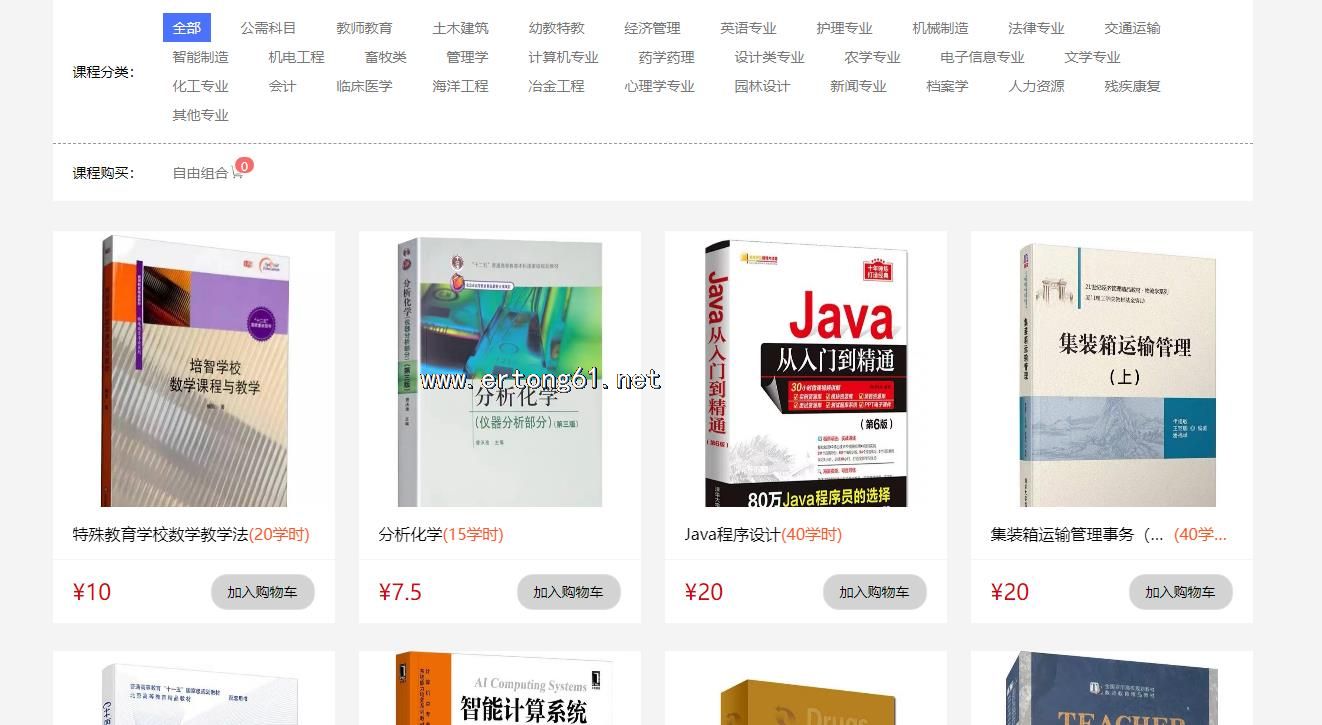
Task: Select the 土木建筑 category
Action: [x=460, y=28]
